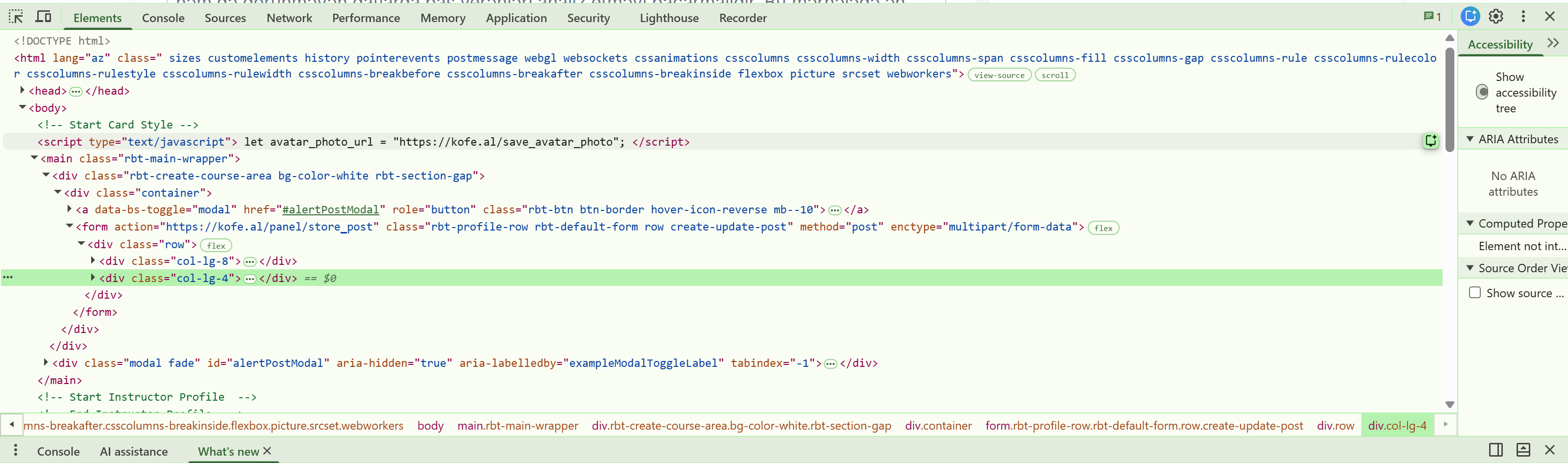The width and height of the screenshot is (1568, 463).
Task: Open the Lighthouse tab
Action: click(x=669, y=18)
